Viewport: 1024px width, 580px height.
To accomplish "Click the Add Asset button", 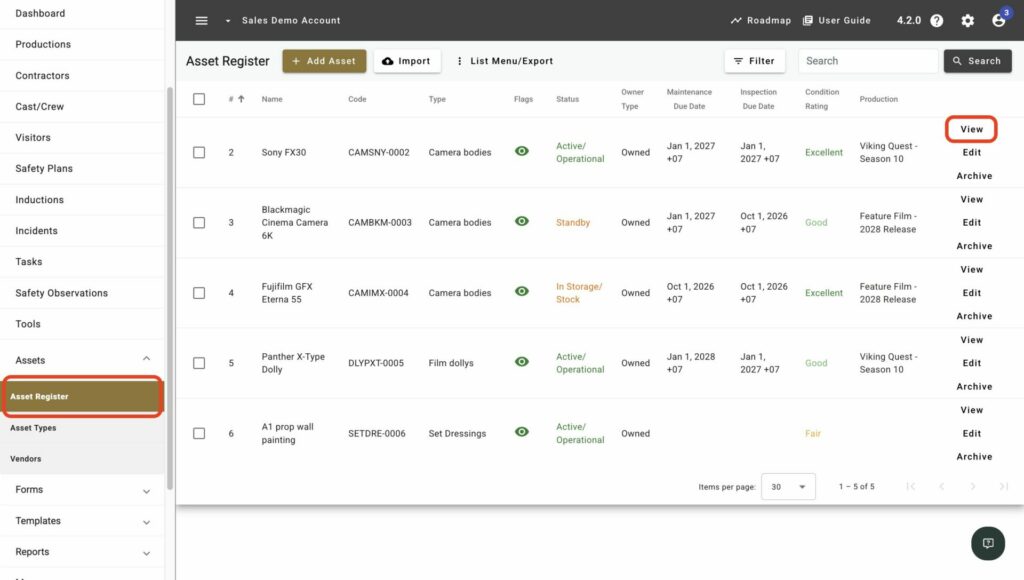I will pos(324,61).
